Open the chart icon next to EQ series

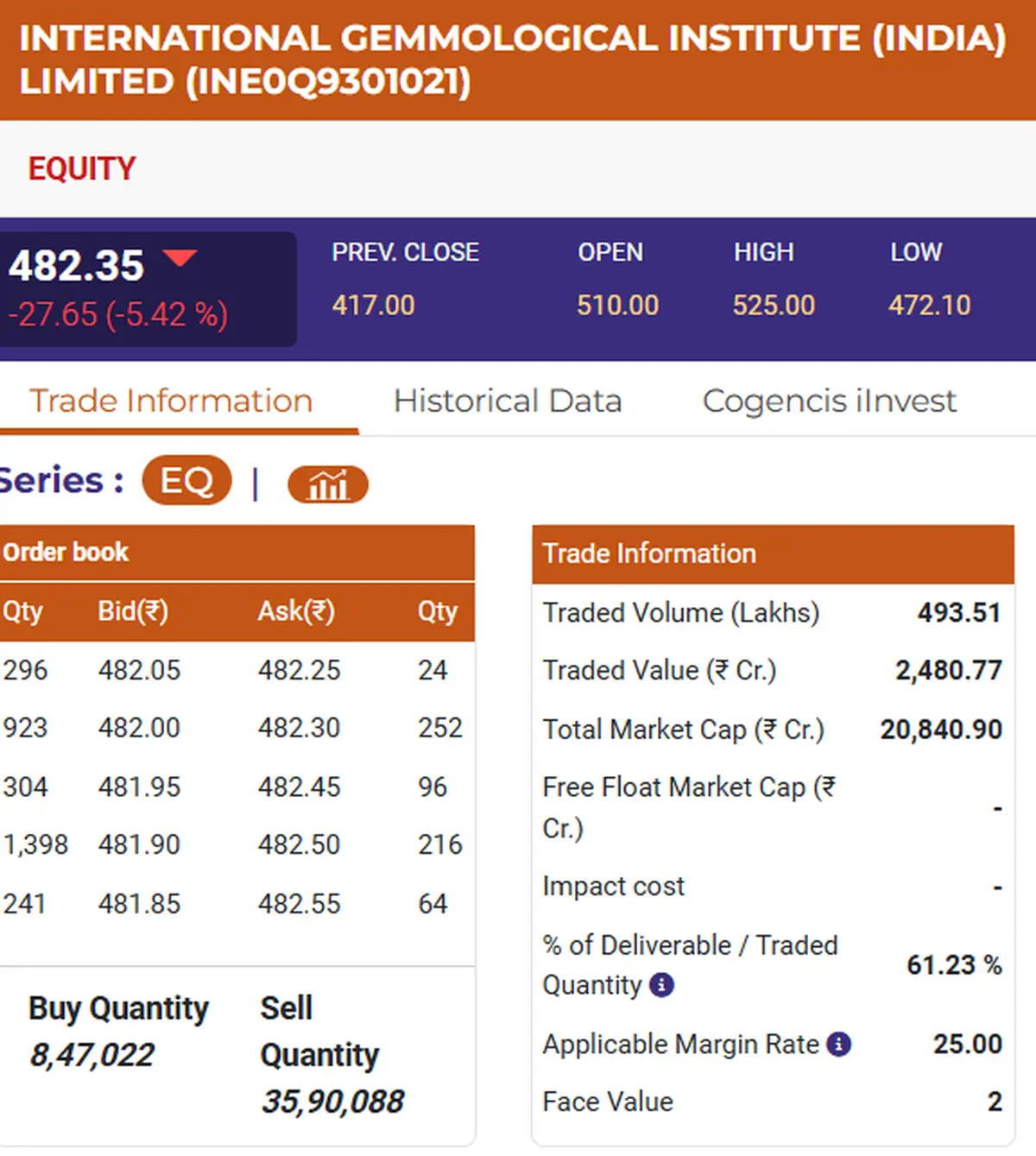(328, 484)
